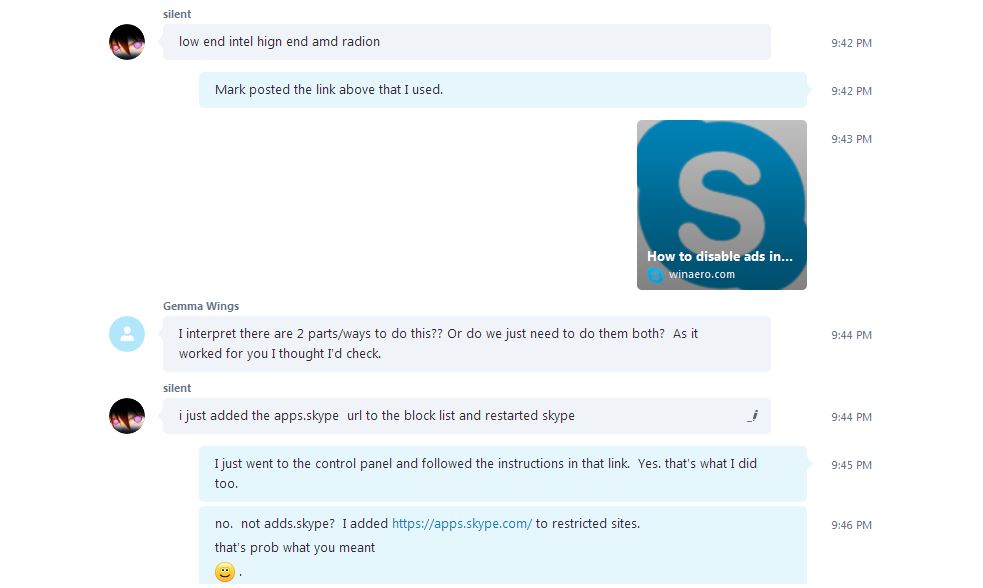This screenshot has width=983, height=588.
Task: Click the 9:45 PM timestamp
Action: click(851, 465)
